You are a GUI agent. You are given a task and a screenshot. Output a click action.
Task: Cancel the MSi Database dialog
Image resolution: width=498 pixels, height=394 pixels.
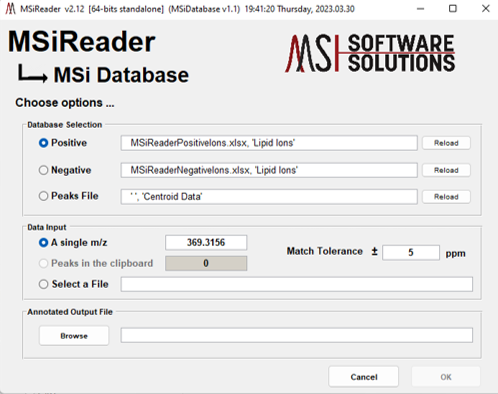[364, 377]
